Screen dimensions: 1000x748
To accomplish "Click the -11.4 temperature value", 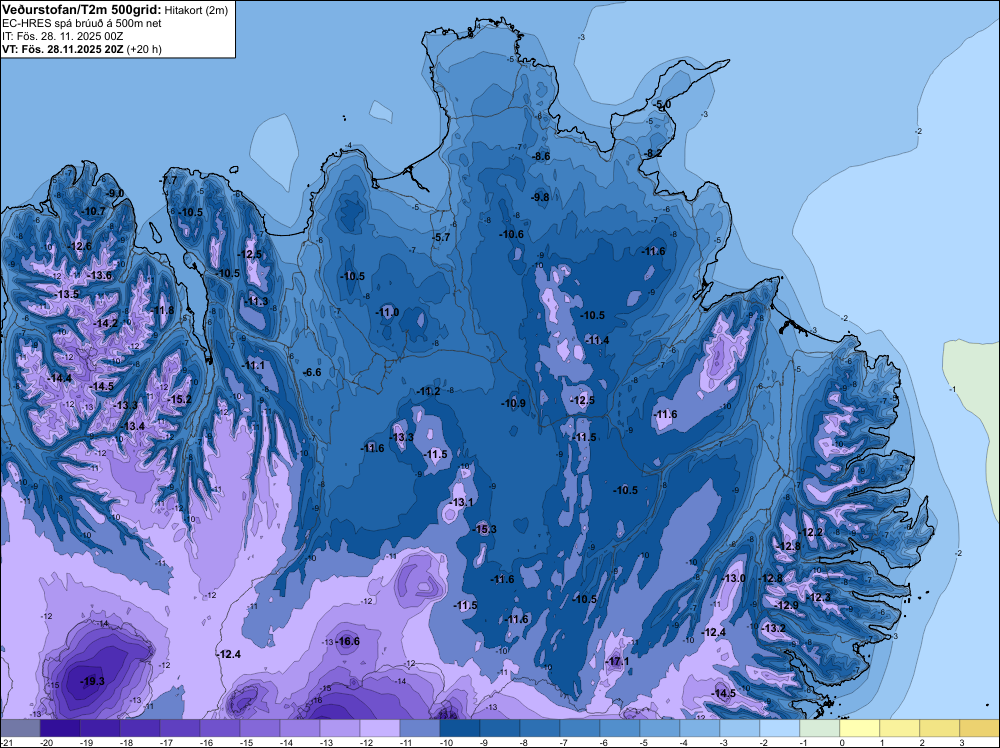I will pos(597,341).
